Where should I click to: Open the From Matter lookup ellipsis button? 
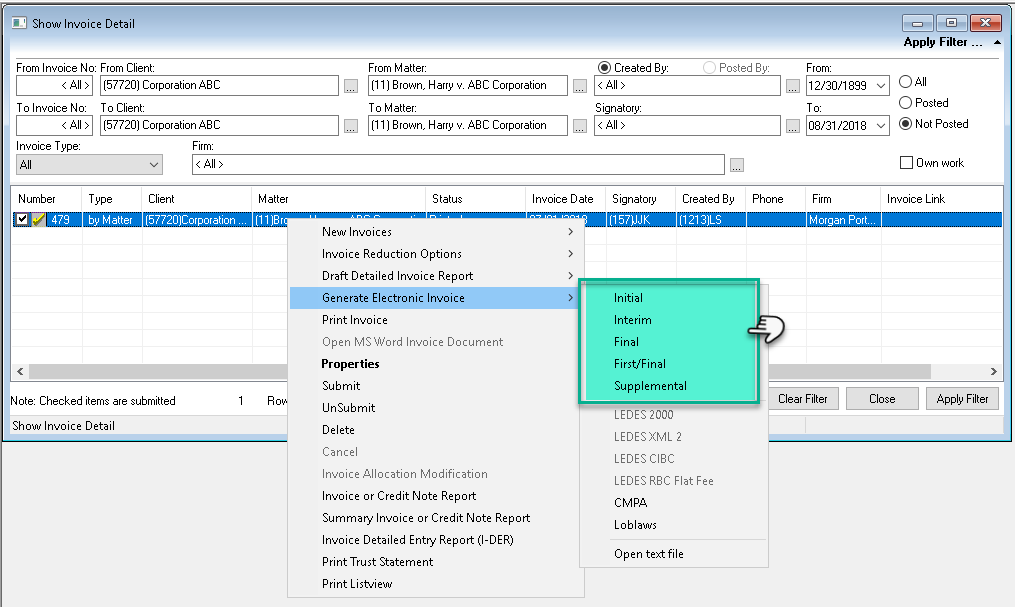pyautogui.click(x=580, y=86)
